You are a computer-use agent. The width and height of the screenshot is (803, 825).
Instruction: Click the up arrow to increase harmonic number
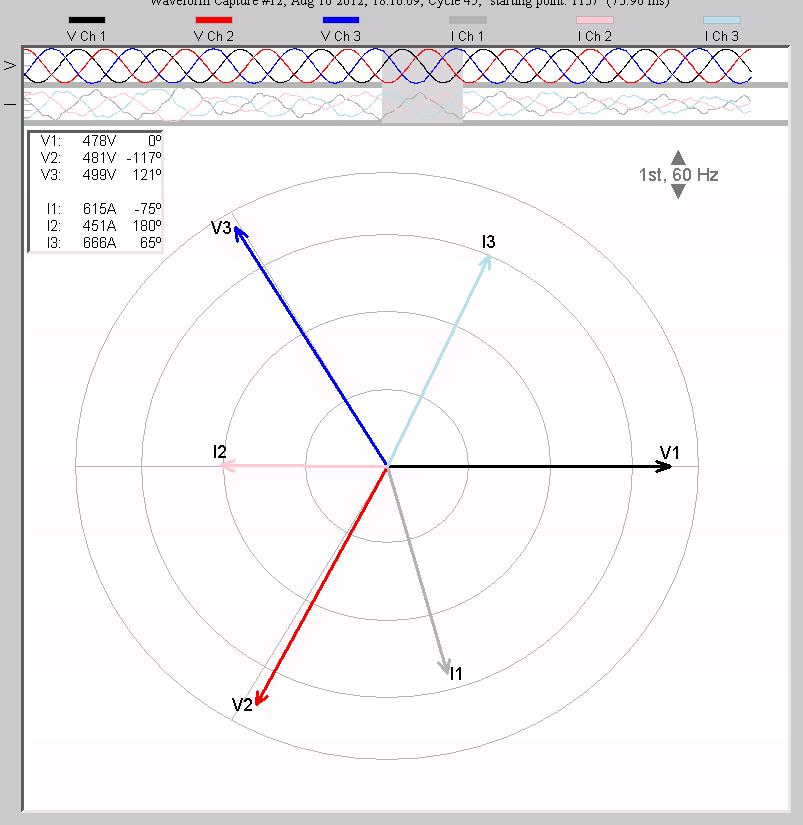tap(677, 158)
